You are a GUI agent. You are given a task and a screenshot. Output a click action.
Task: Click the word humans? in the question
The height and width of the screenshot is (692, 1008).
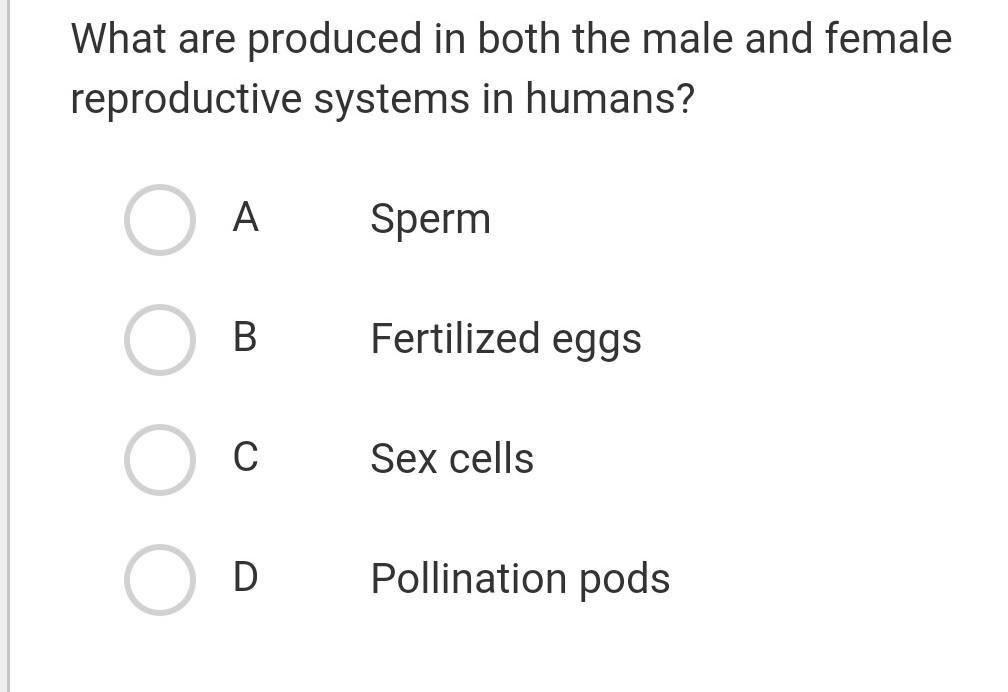pos(609,100)
